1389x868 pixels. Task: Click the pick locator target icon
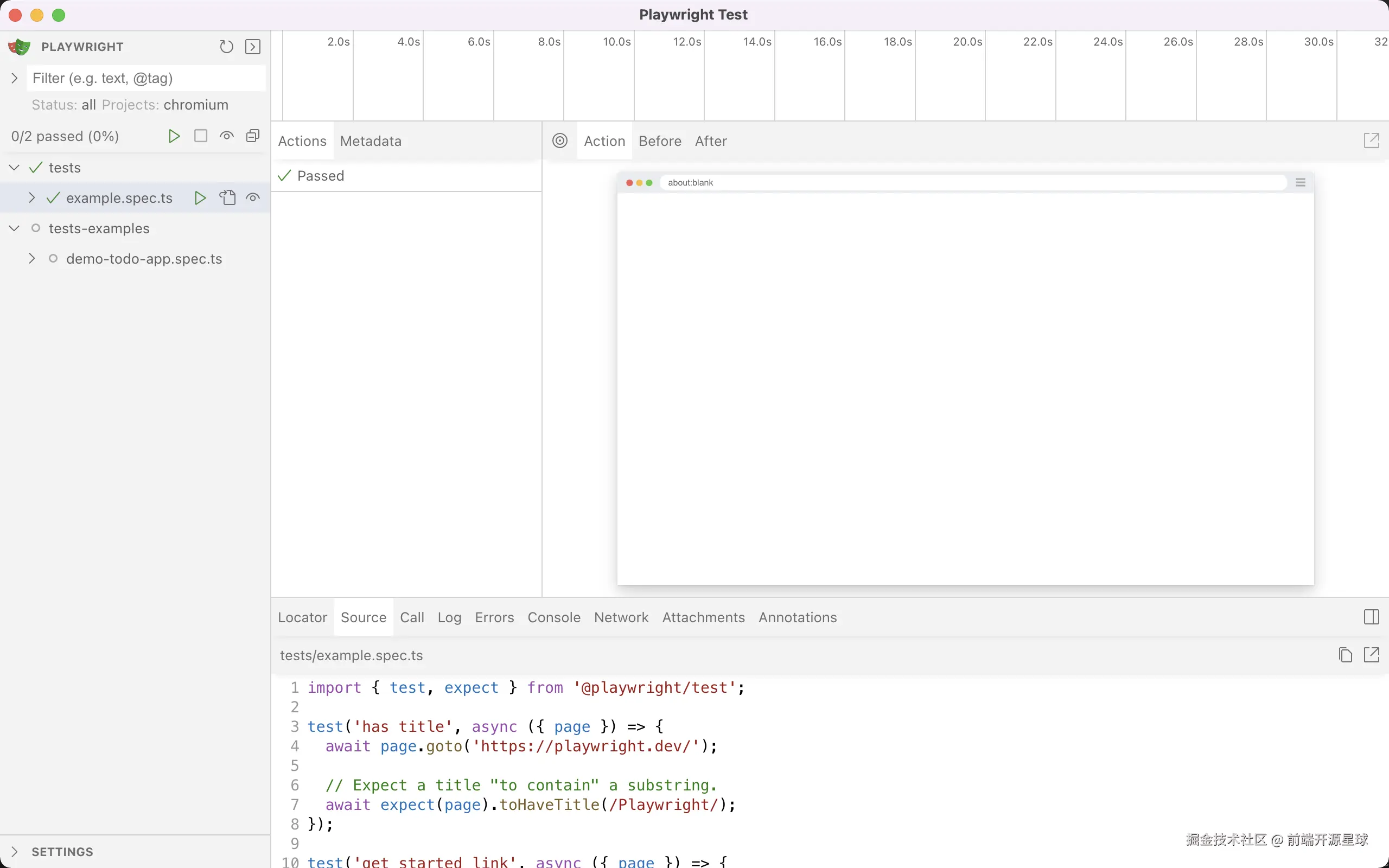pos(559,141)
